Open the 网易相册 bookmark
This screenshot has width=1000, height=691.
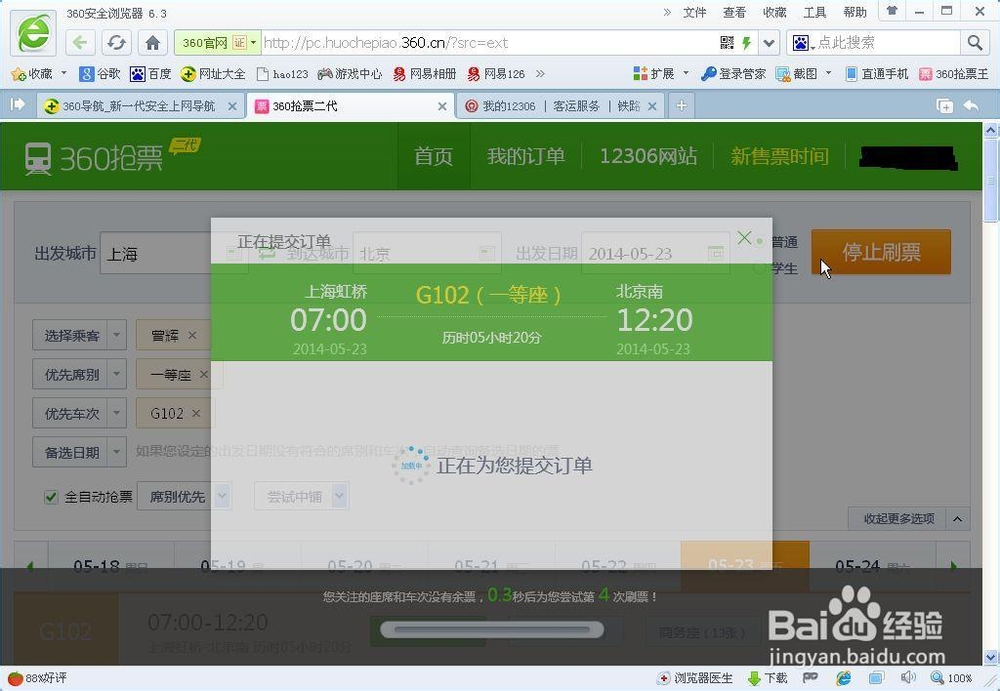tap(424, 74)
